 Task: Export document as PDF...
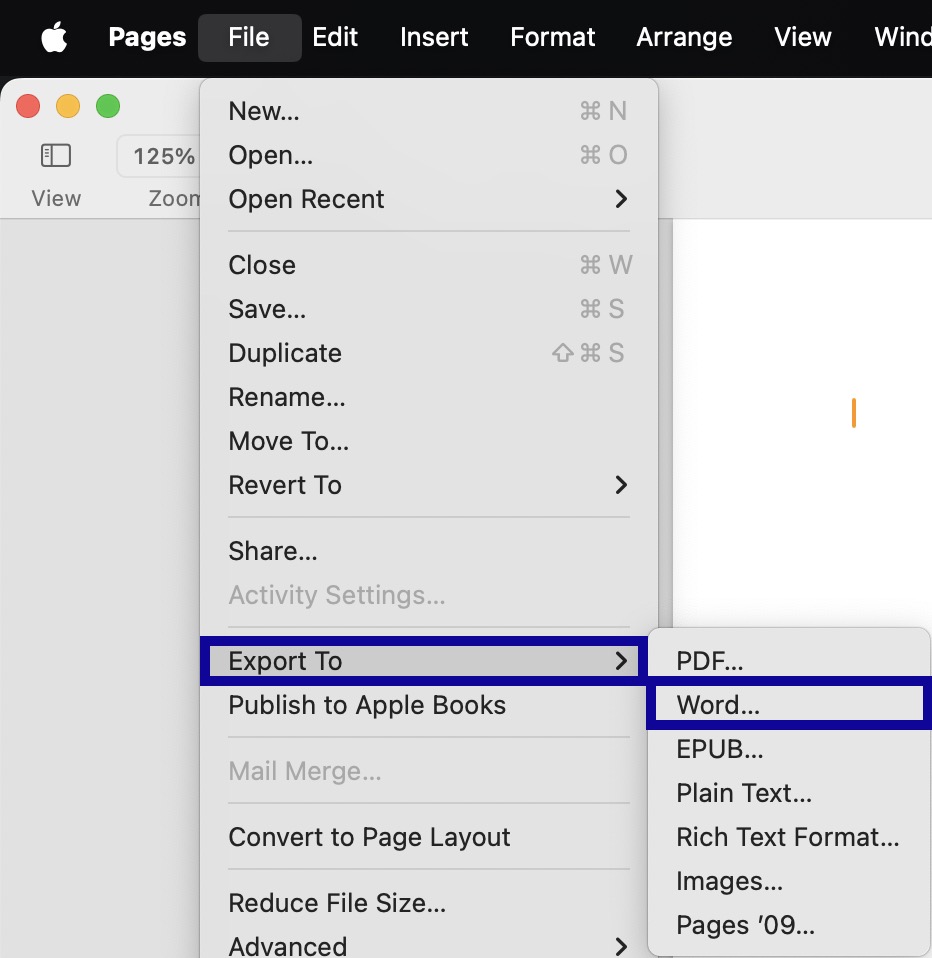pyautogui.click(x=789, y=661)
